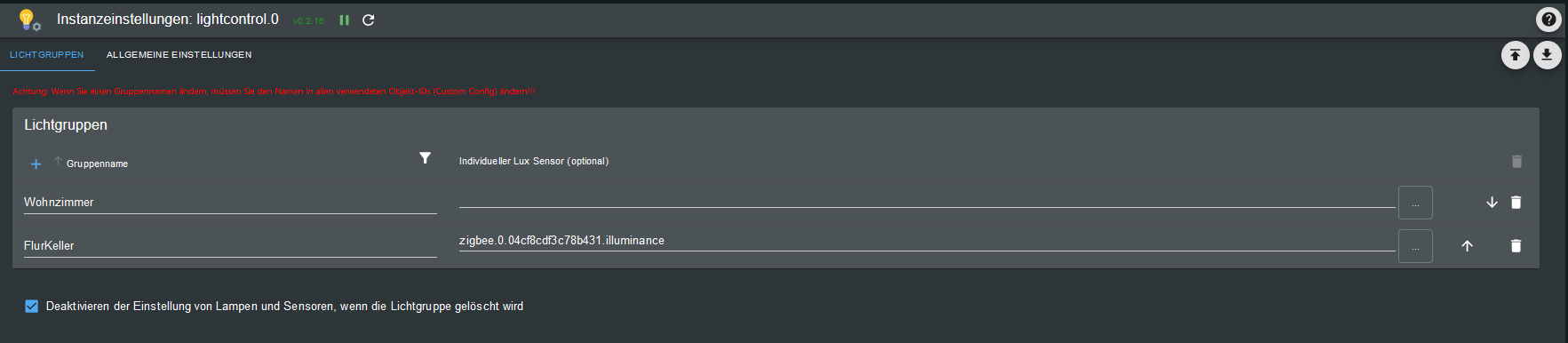Browse object ID for Wohnzimmer lux sensor
The height and width of the screenshot is (343, 1568).
click(x=1415, y=203)
